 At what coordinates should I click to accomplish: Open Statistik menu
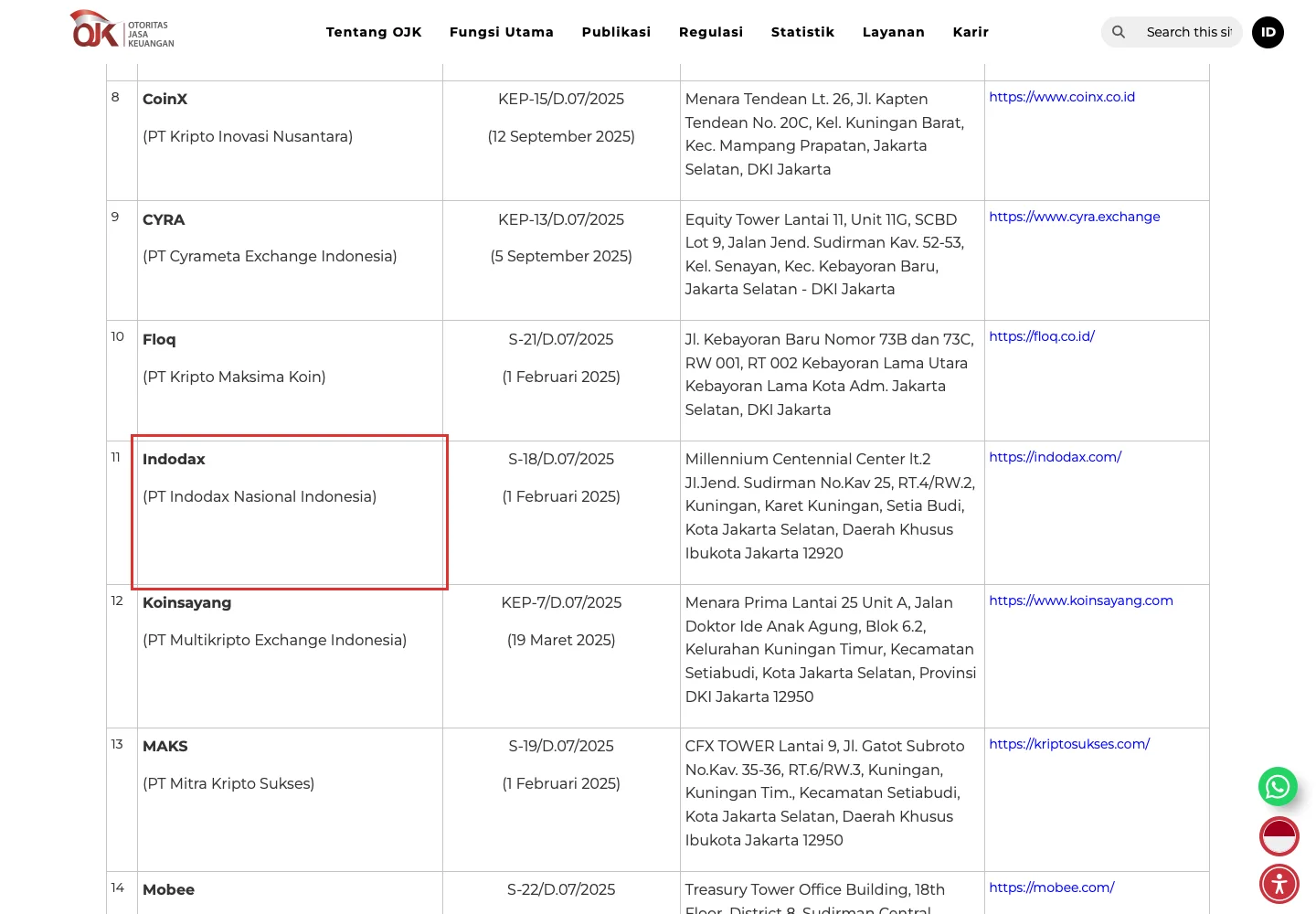[803, 32]
